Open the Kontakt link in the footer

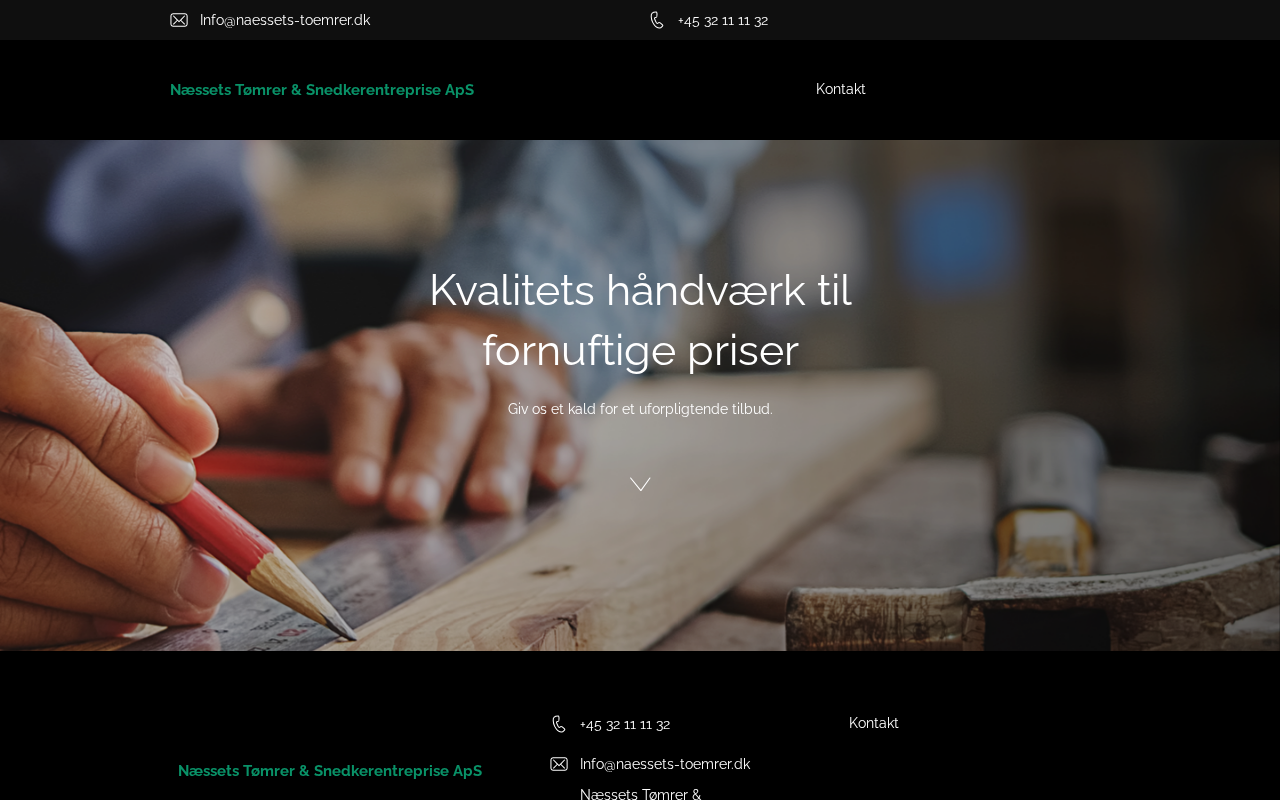click(x=874, y=723)
